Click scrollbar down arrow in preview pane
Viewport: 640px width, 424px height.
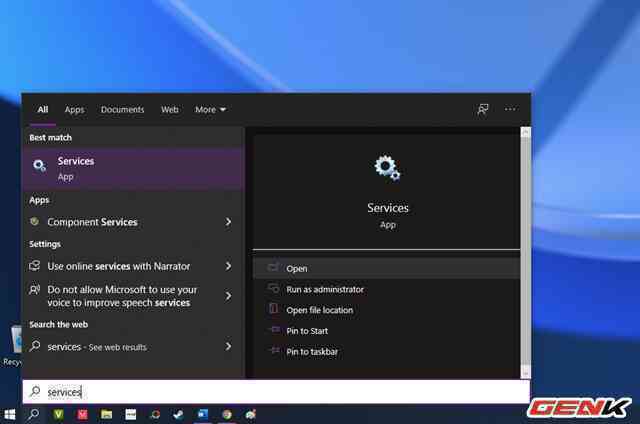tap(526, 373)
